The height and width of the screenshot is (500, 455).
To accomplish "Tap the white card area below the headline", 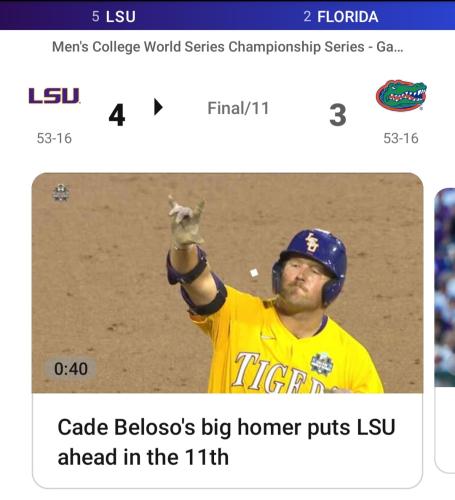I will click(227, 478).
